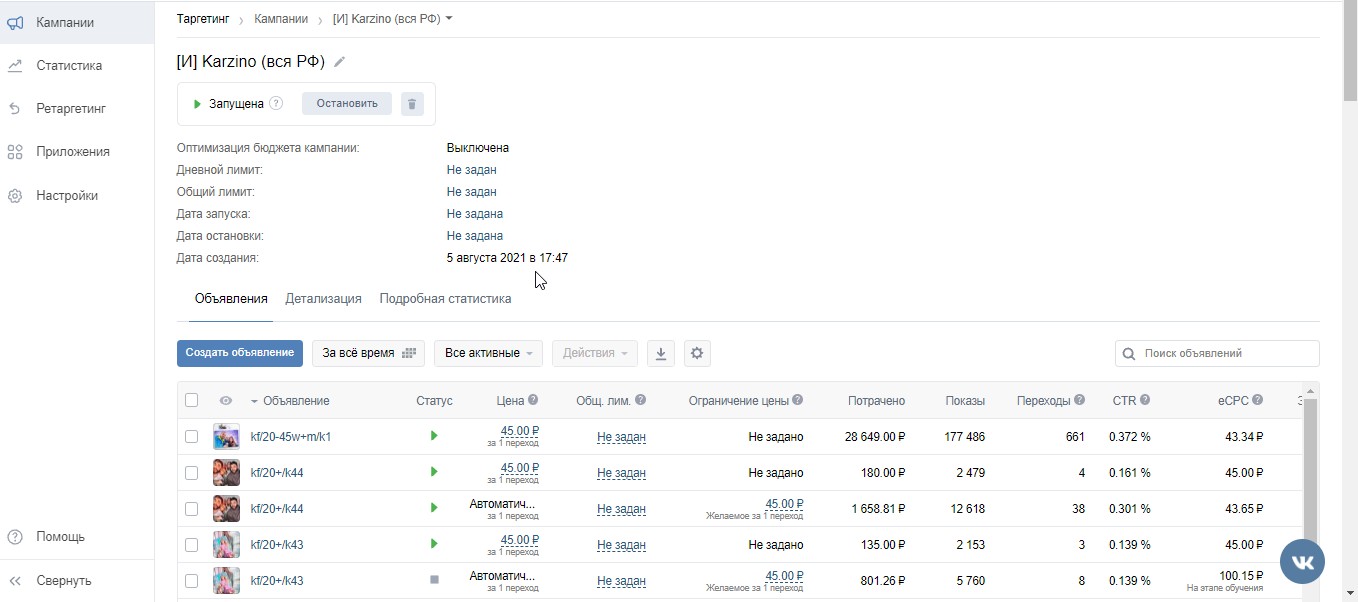Sort by Объявление column header arrow
This screenshot has height=602, width=1358.
[254, 401]
